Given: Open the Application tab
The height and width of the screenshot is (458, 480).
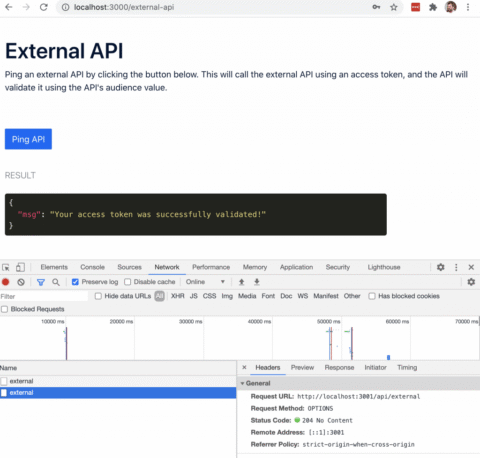Looking at the screenshot, I should 296,267.
